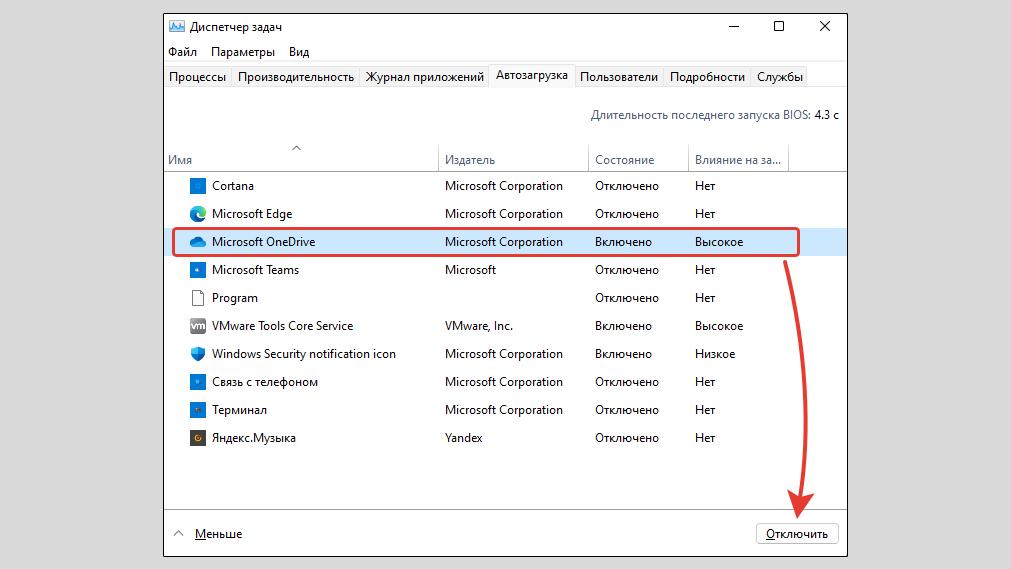Sort by the Имя column header
The image size is (1011, 569).
tap(301, 159)
